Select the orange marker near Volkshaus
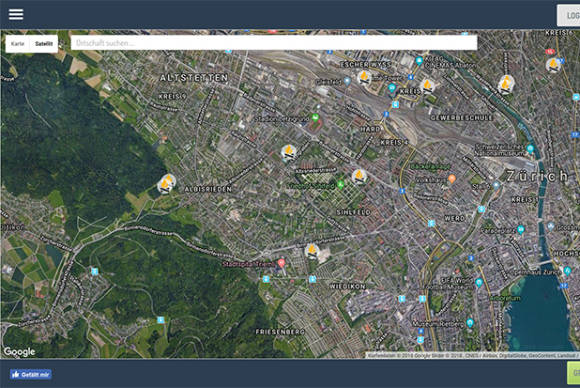This screenshot has height=388, width=580. click(x=452, y=179)
